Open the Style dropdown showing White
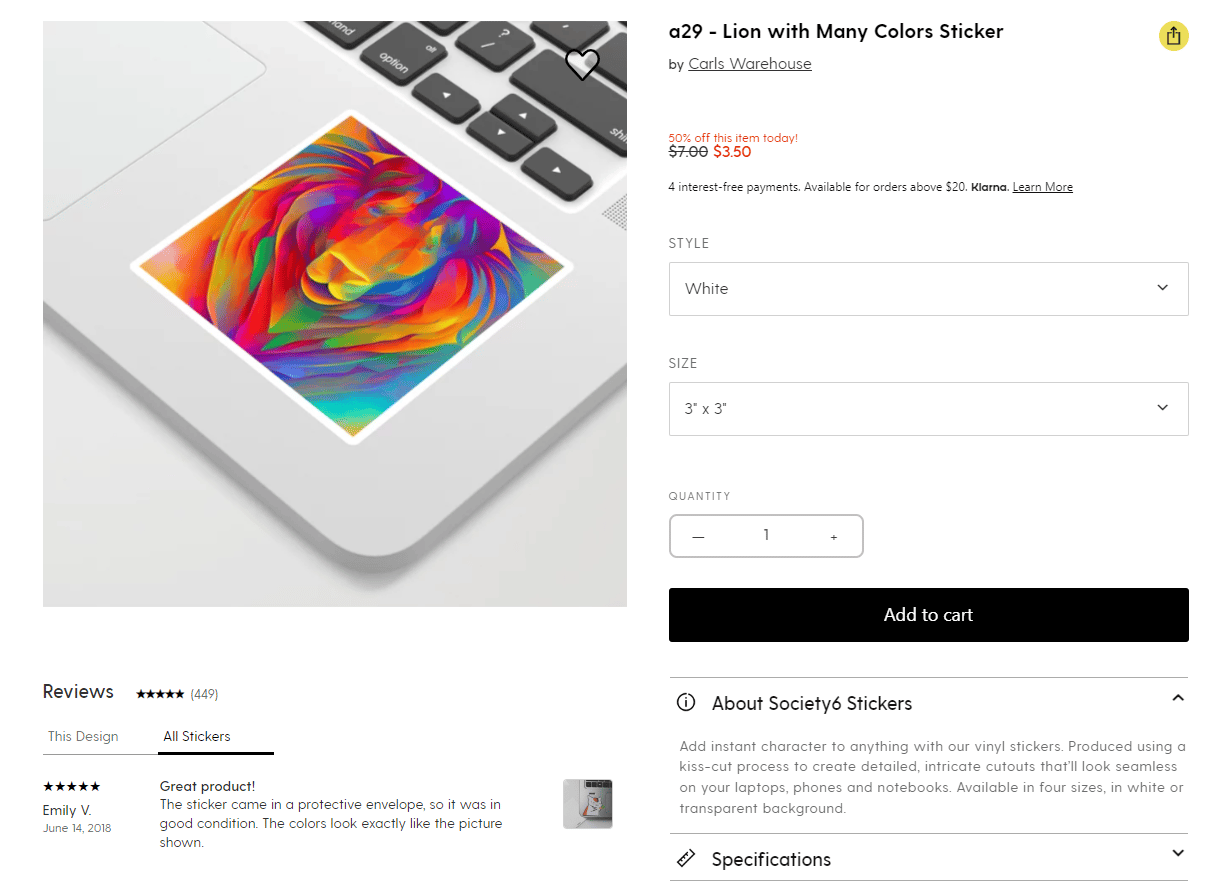The image size is (1215, 889). (928, 289)
